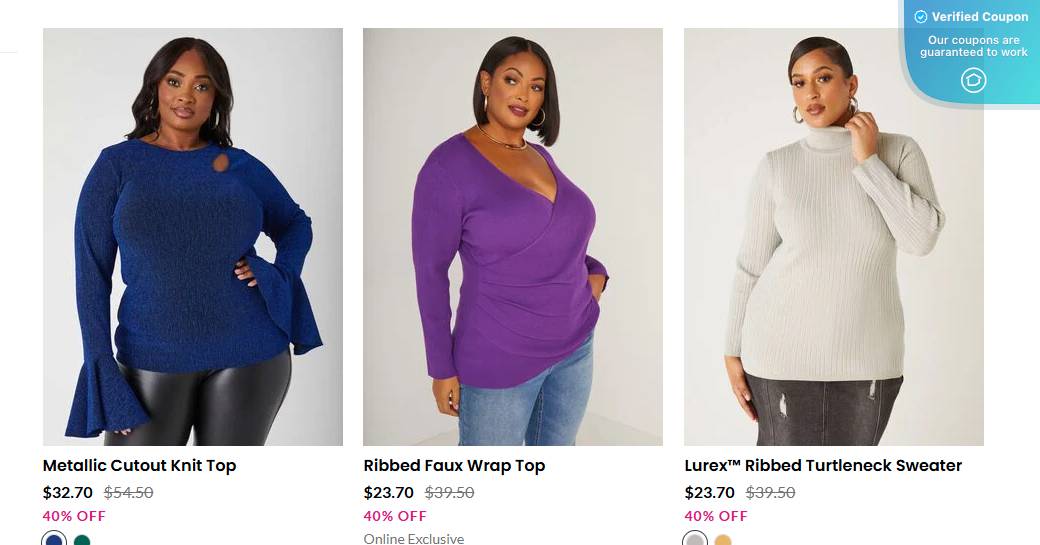The image size is (1040, 545).
Task: Click the 'Our coupons are guaranteed to work' text
Action: click(x=973, y=46)
